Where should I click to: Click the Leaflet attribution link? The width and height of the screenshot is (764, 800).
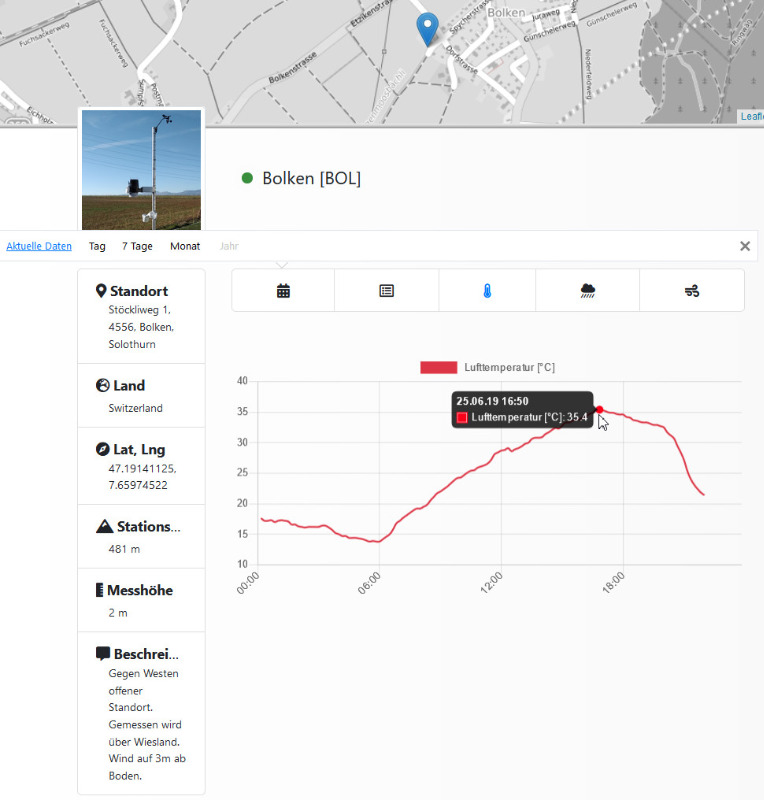coord(751,117)
